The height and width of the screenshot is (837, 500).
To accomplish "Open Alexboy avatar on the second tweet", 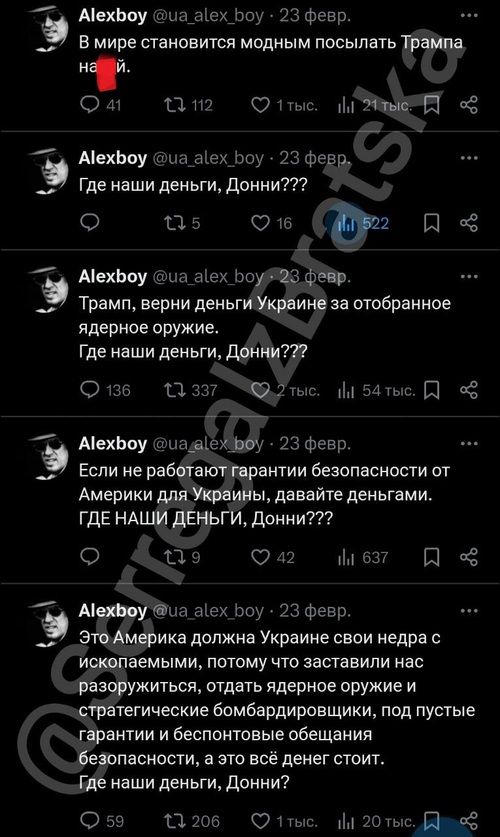I will point(47,171).
